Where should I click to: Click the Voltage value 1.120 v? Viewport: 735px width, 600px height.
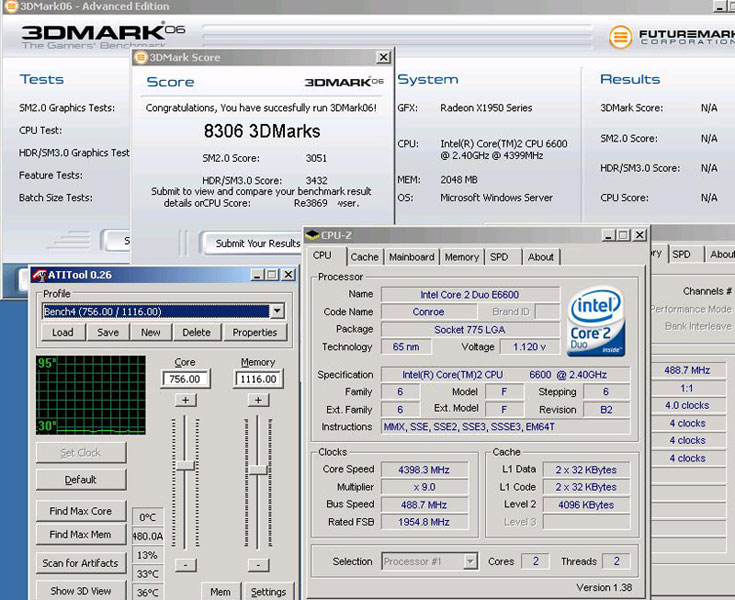529,347
